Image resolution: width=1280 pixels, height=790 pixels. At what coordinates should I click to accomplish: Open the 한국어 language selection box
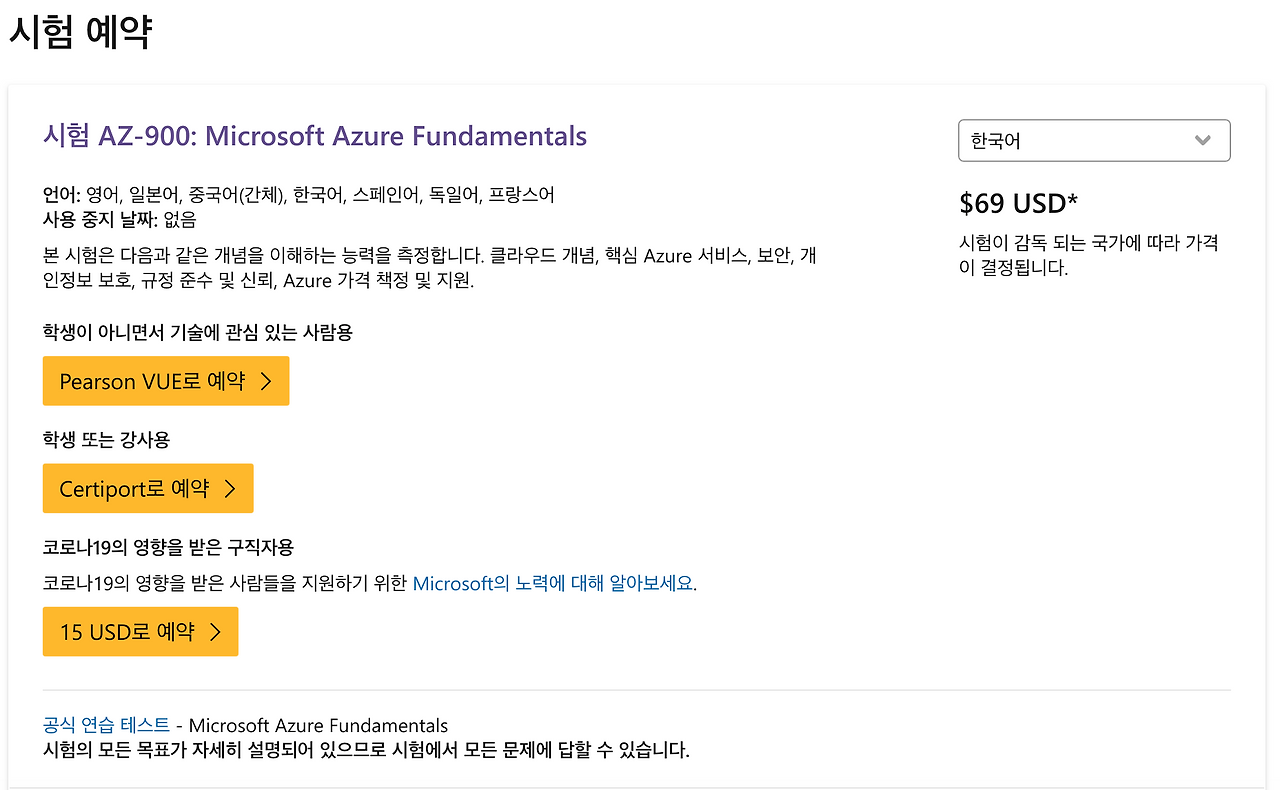click(1094, 140)
